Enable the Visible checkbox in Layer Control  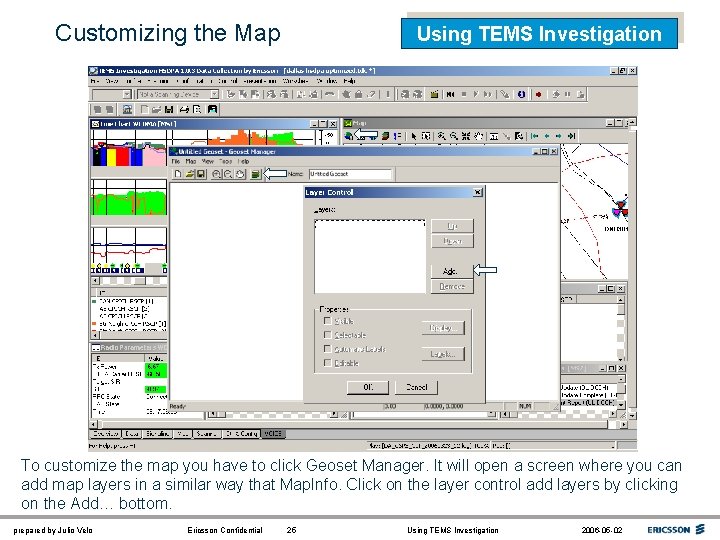[327, 321]
